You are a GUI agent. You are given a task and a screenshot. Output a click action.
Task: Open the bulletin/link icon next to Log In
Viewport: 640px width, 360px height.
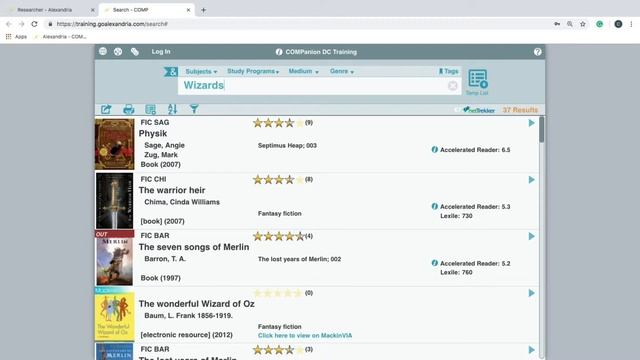point(135,51)
